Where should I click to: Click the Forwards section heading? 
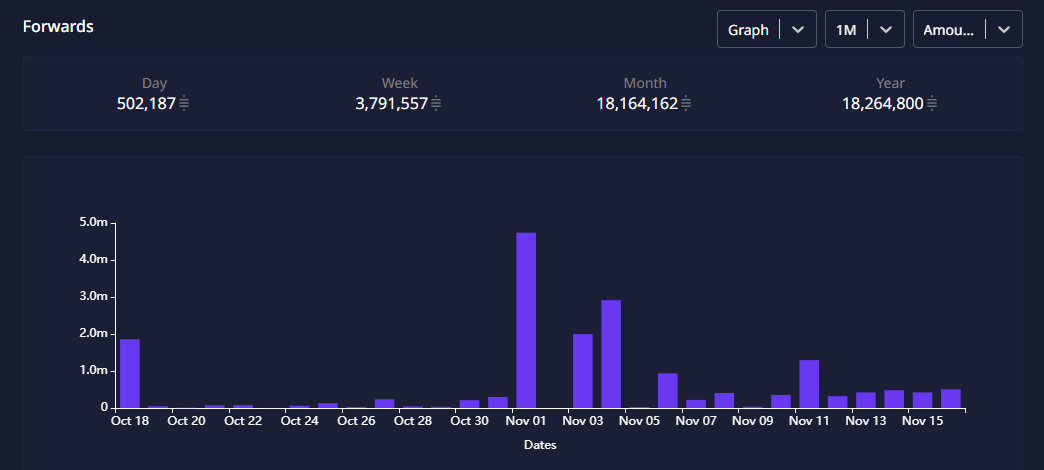(x=58, y=27)
